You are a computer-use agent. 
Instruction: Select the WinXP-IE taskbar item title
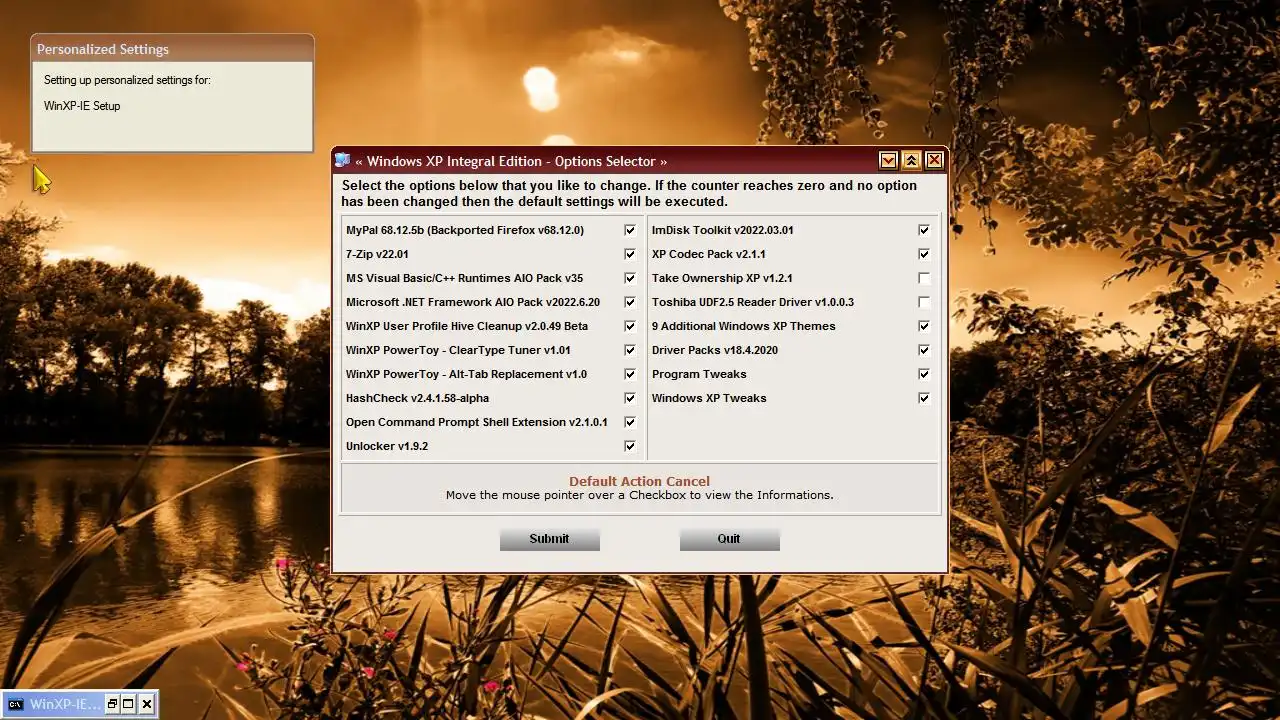pyautogui.click(x=64, y=704)
